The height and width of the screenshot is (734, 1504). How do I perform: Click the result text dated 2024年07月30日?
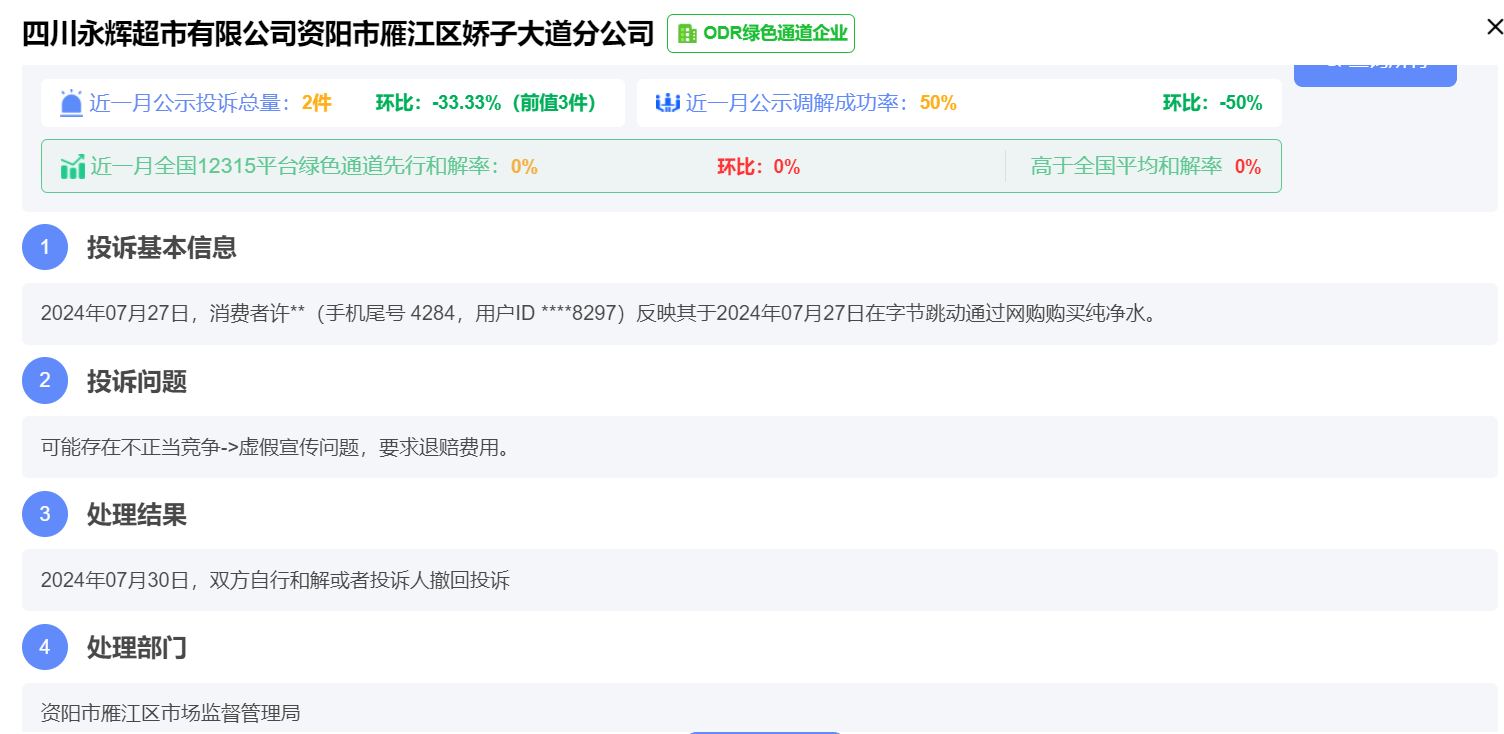[275, 580]
